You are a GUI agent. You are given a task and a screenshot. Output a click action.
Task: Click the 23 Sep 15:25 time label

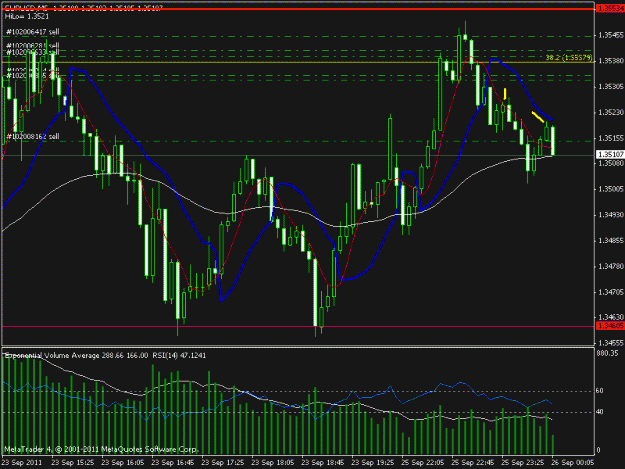73,463
